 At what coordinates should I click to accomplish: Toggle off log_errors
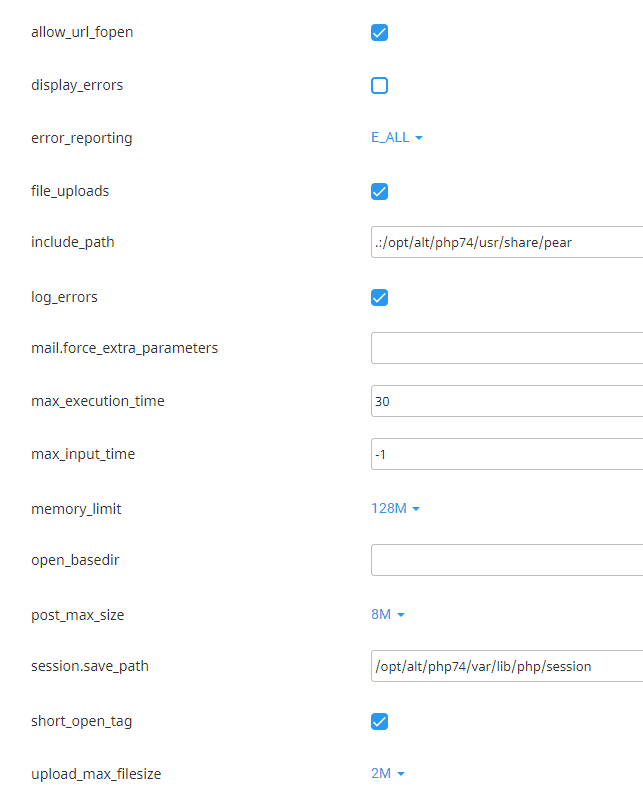coord(379,297)
